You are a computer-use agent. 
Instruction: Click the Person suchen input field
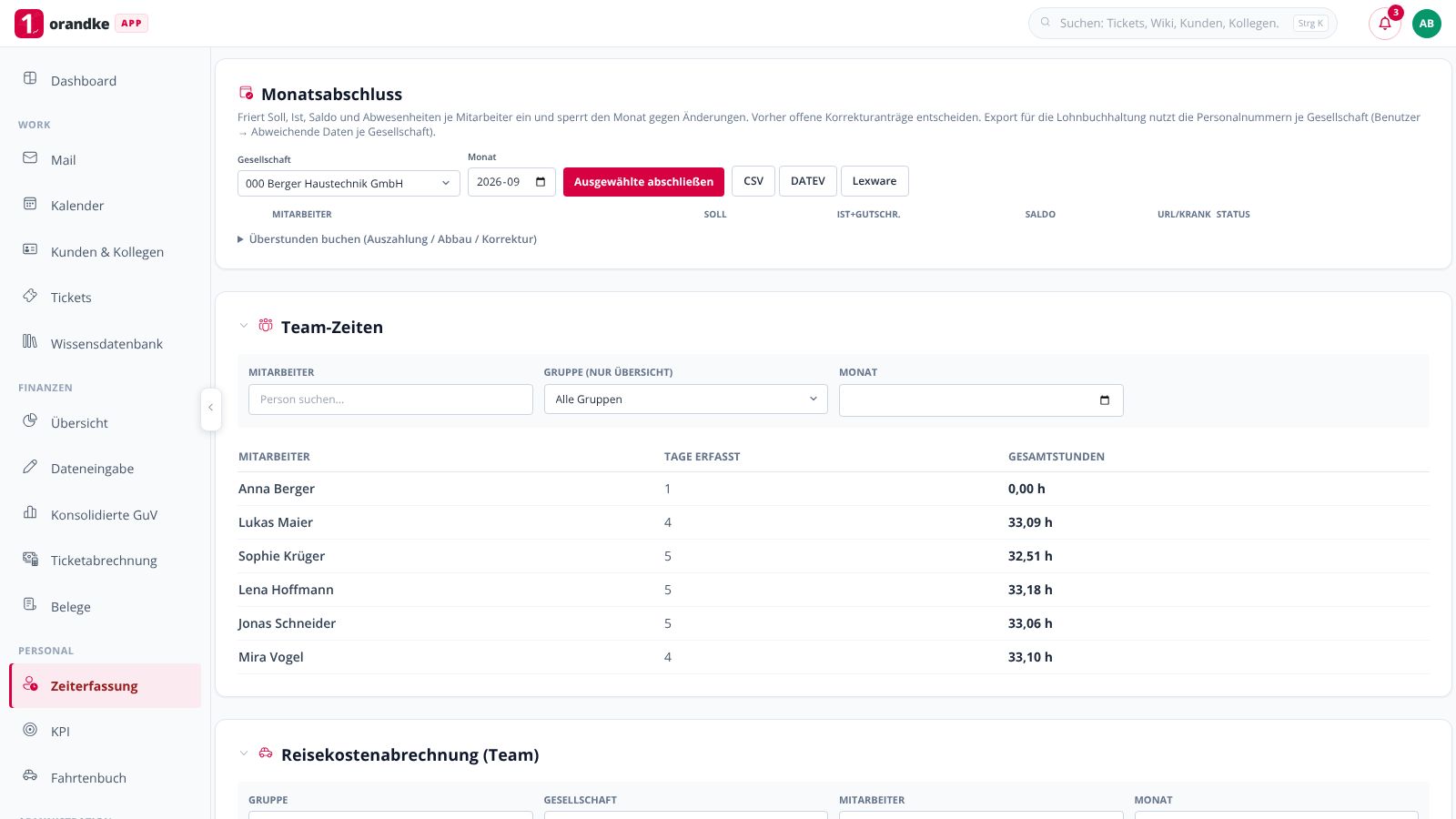pyautogui.click(x=390, y=399)
